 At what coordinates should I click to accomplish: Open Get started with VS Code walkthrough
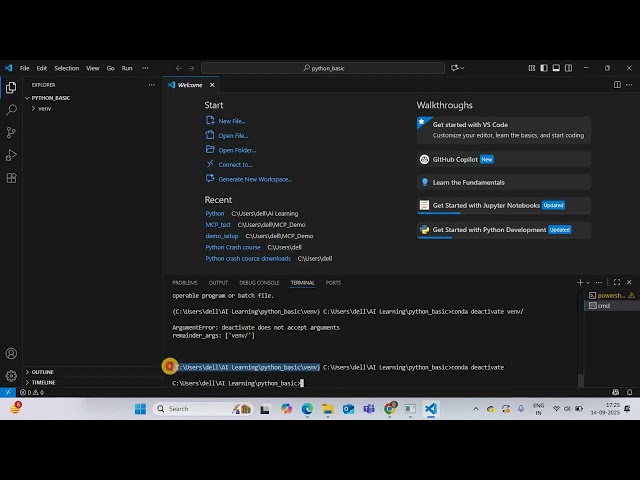click(504, 130)
